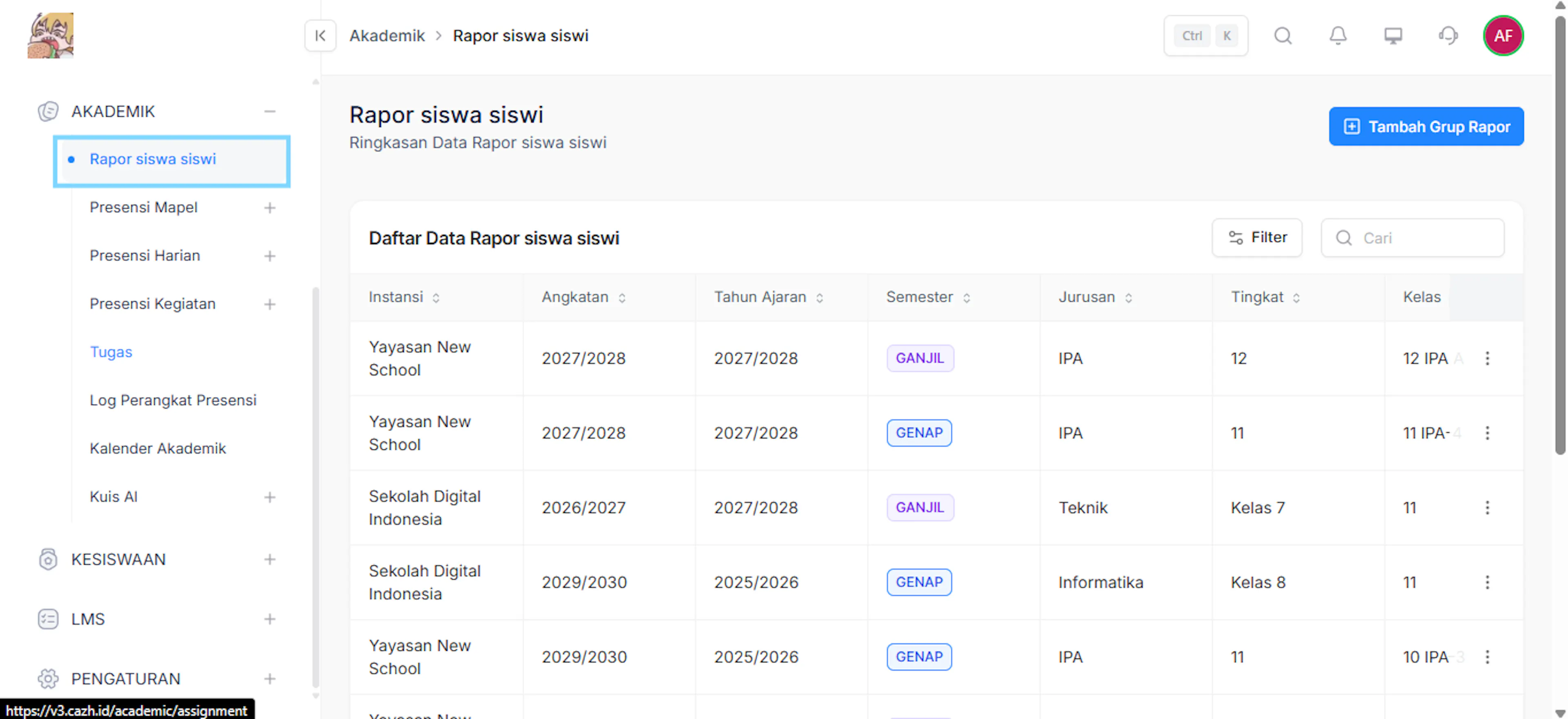The height and width of the screenshot is (719, 1568).
Task: Click Kelas 8 in Tingkat column
Action: (1258, 583)
